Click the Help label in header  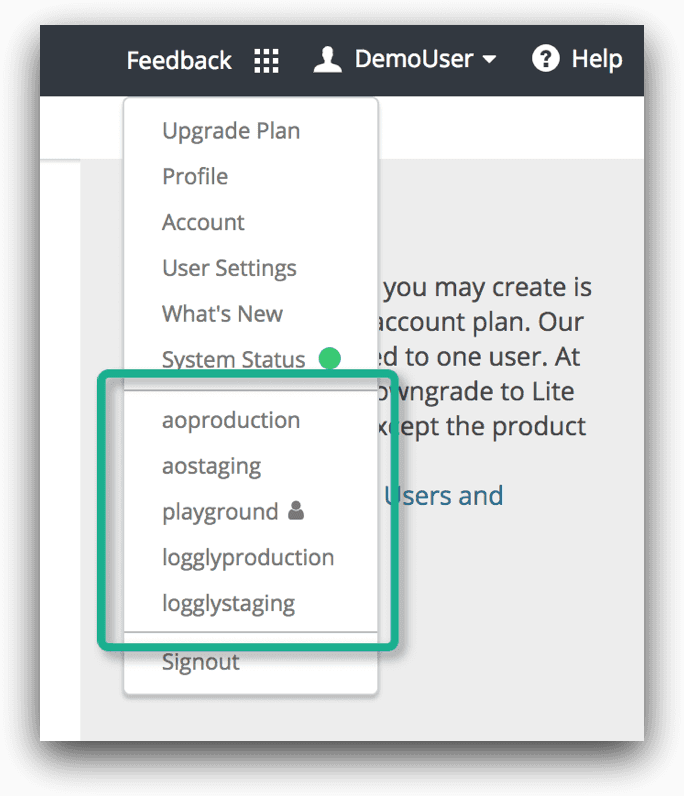click(x=597, y=59)
